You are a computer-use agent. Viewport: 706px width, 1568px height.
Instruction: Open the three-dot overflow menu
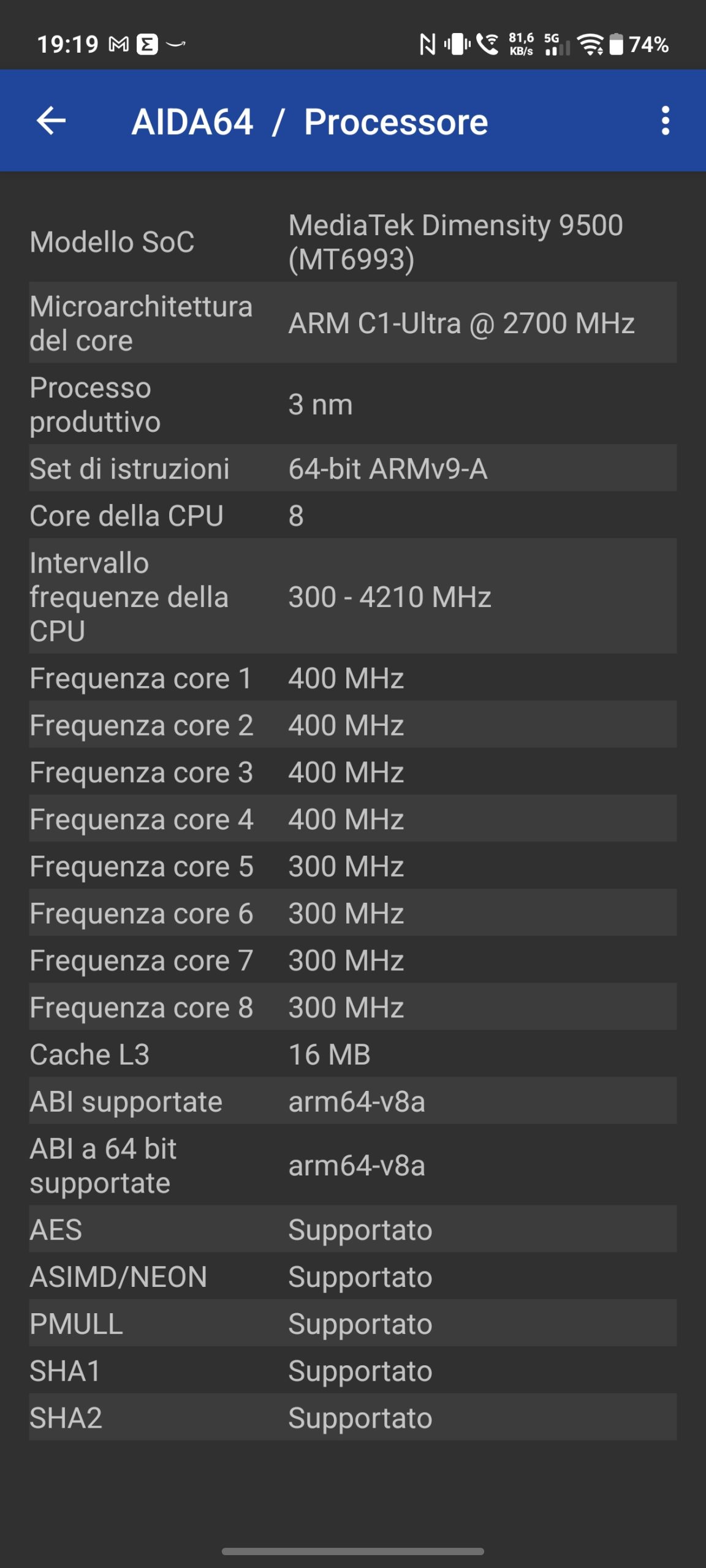pos(665,121)
